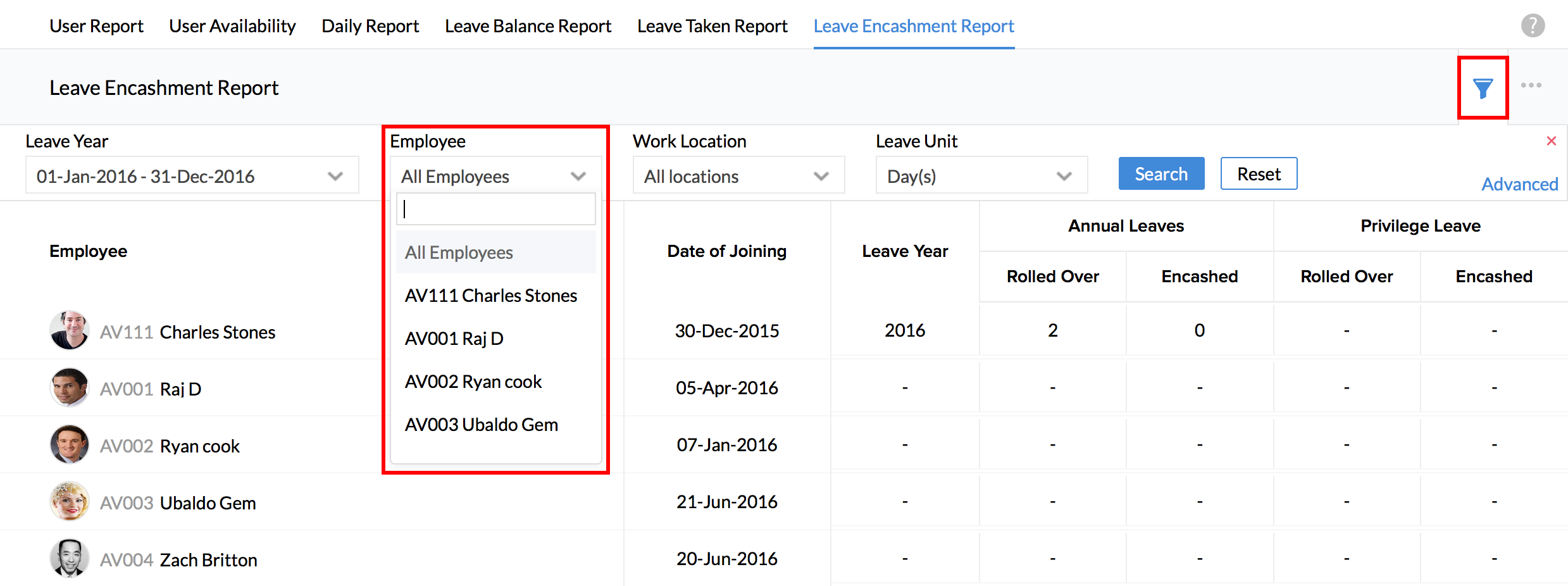Close the filter panel with red X
This screenshot has width=1568, height=586.
coord(1551,141)
